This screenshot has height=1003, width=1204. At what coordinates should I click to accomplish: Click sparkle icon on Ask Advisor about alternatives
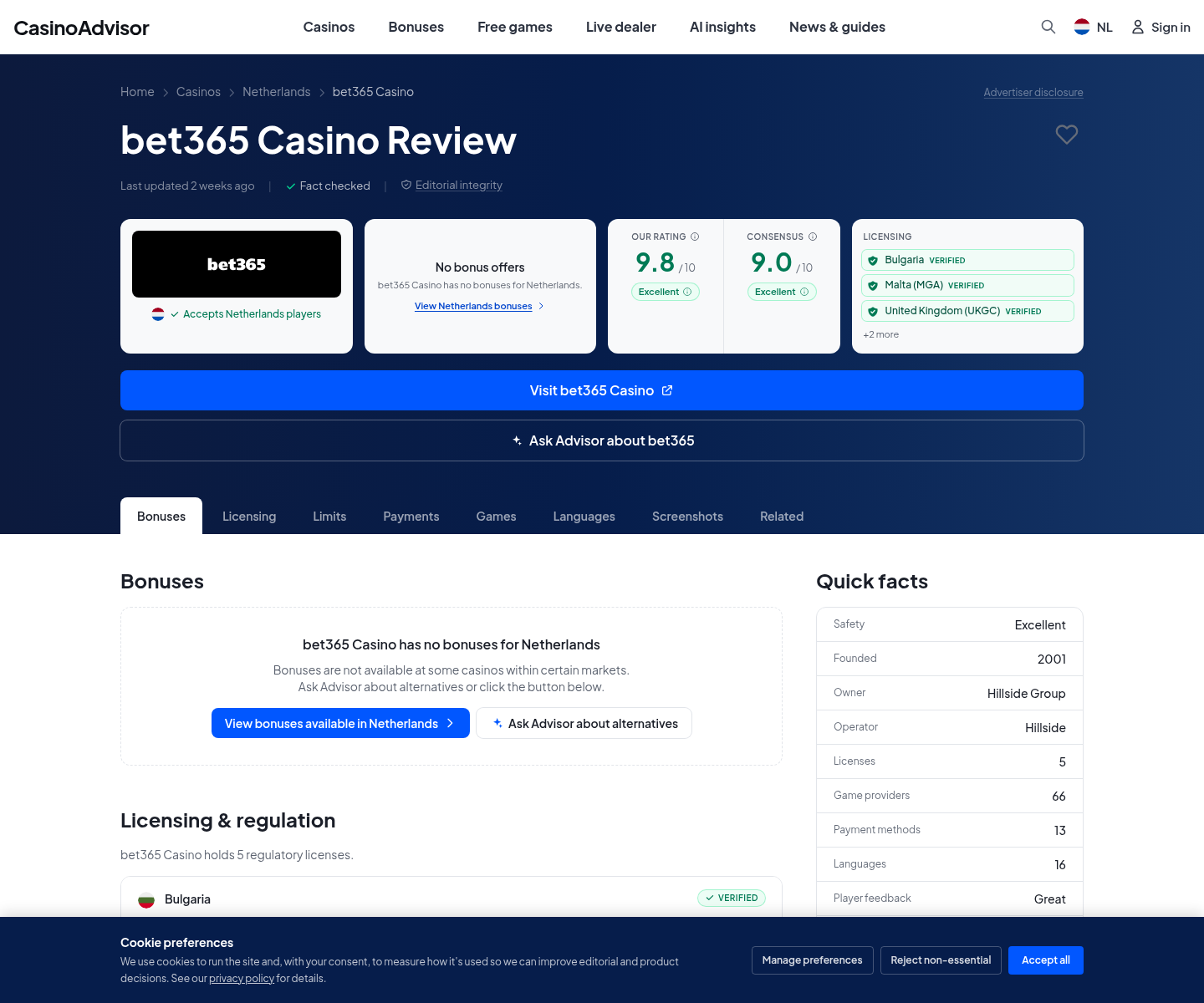point(497,723)
